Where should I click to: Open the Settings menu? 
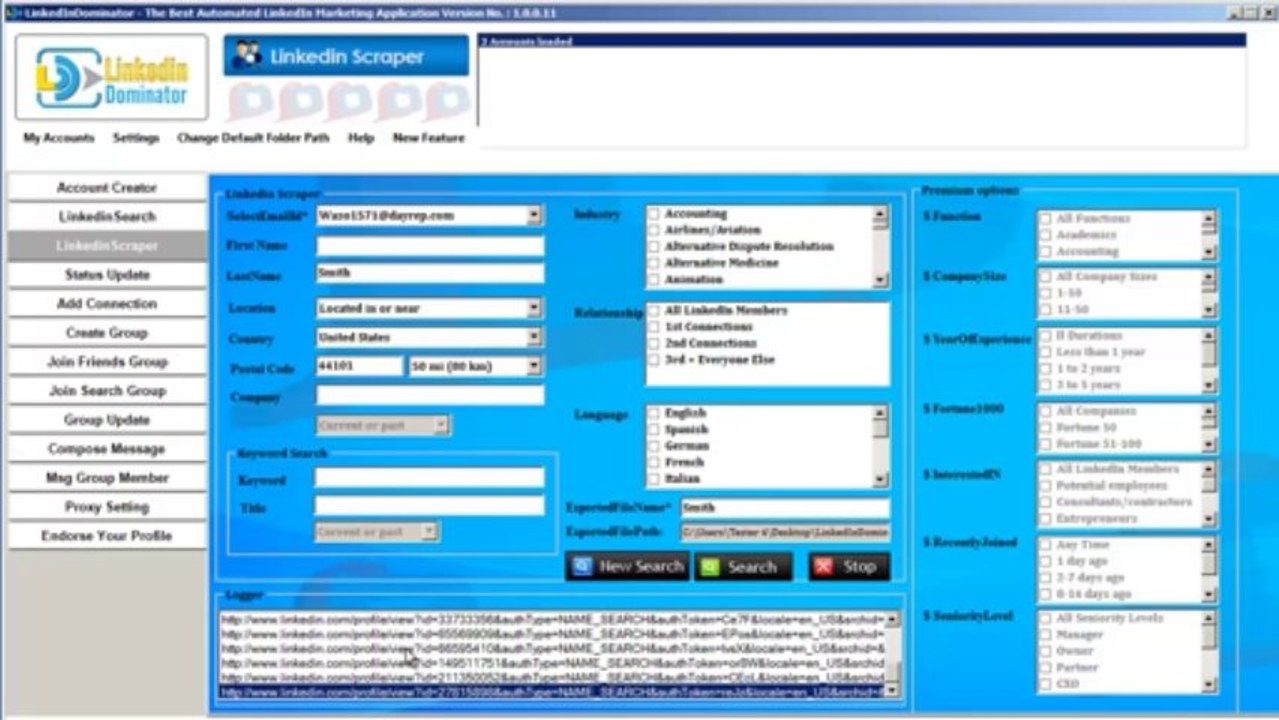pos(136,138)
